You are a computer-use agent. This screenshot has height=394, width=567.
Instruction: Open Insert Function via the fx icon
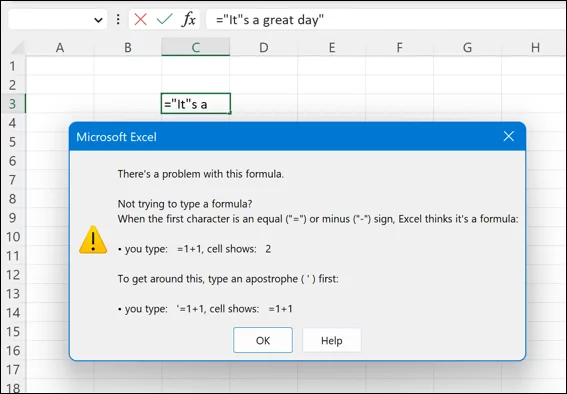coord(189,19)
